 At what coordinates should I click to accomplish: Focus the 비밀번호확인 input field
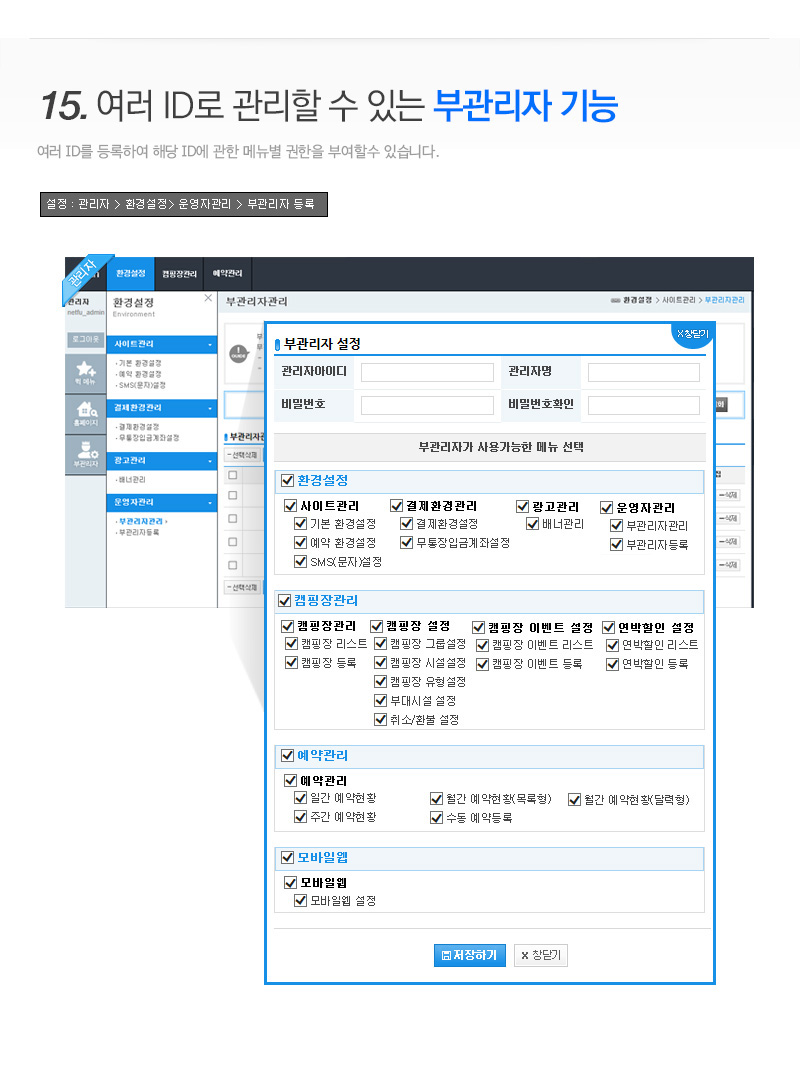click(643, 405)
